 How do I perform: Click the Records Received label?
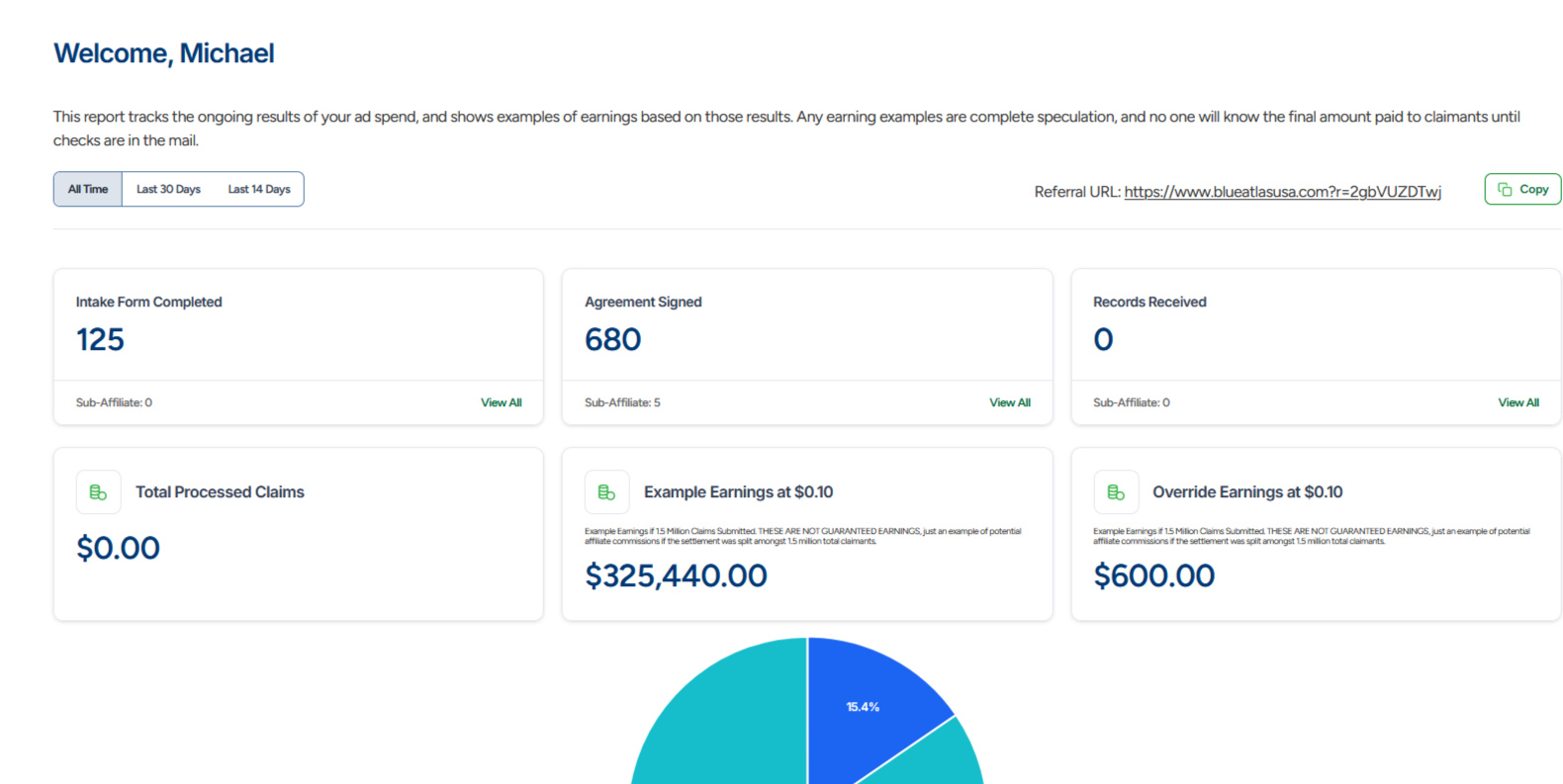tap(1149, 302)
